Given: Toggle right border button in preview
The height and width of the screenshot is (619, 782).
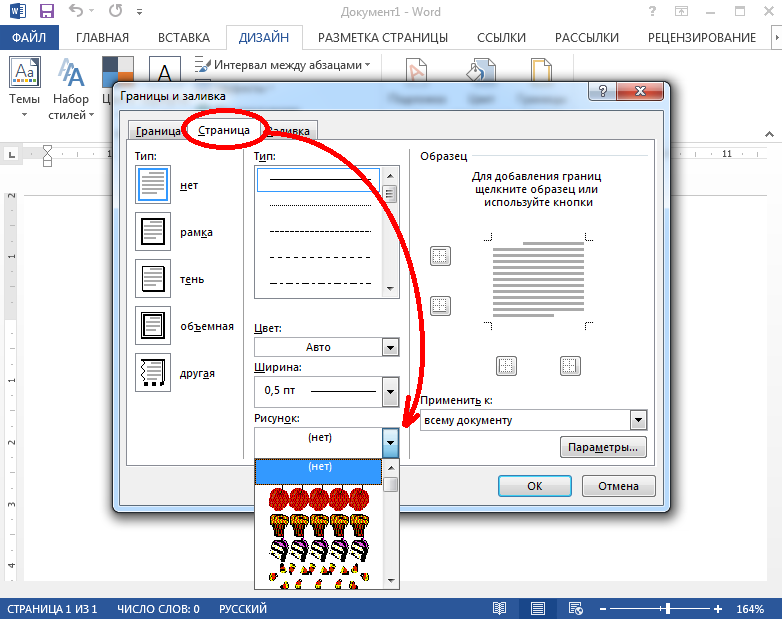Looking at the screenshot, I should coord(570,366).
